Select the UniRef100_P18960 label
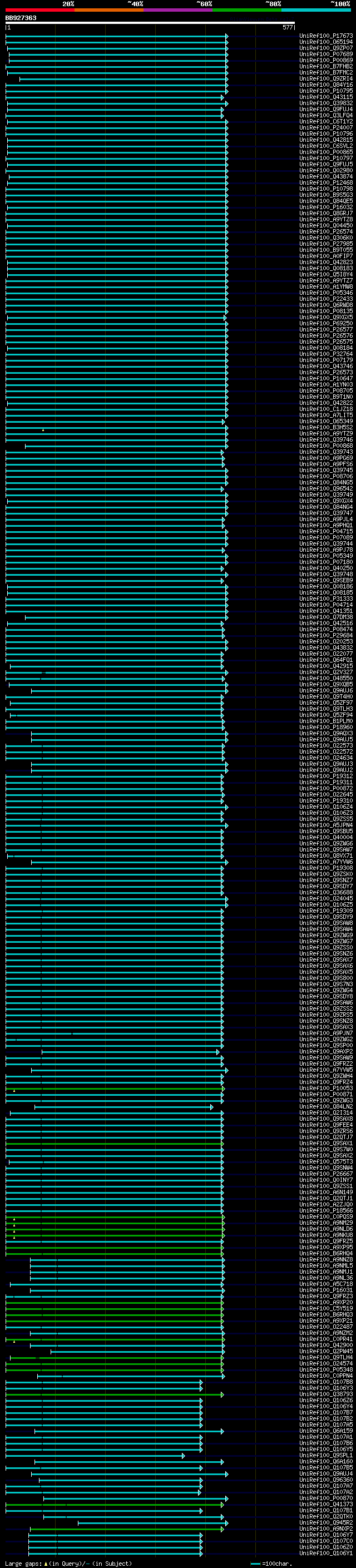Screen dimensions: 356x1568 [326, 727]
